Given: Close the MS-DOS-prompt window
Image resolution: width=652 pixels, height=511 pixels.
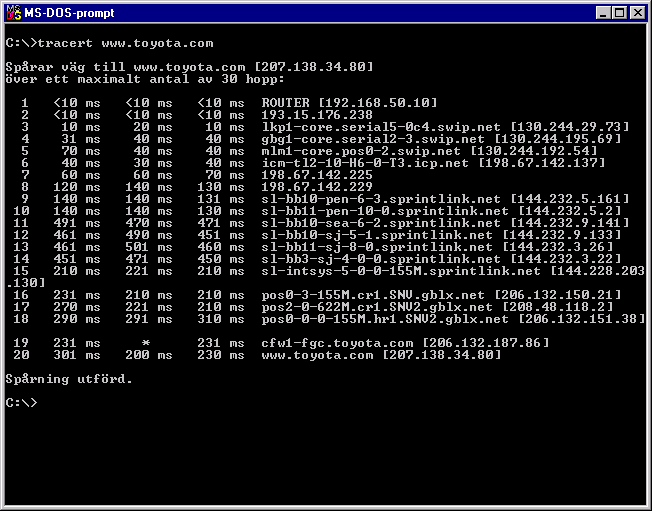Looking at the screenshot, I should point(637,13).
